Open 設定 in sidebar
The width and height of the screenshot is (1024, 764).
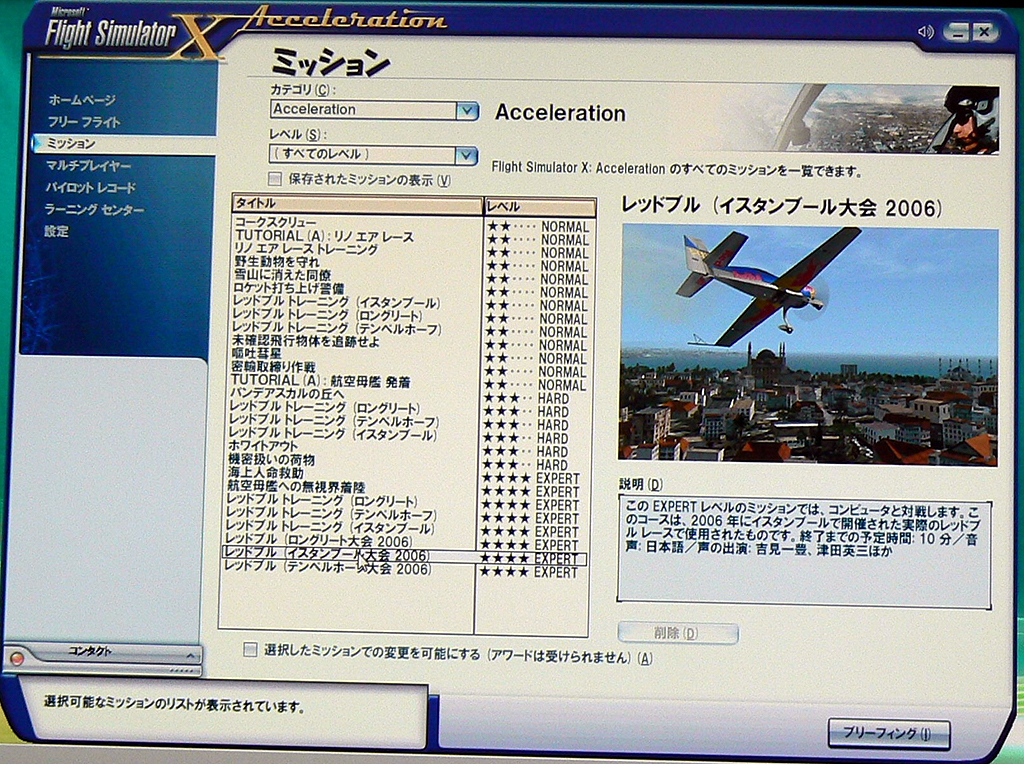click(x=56, y=231)
